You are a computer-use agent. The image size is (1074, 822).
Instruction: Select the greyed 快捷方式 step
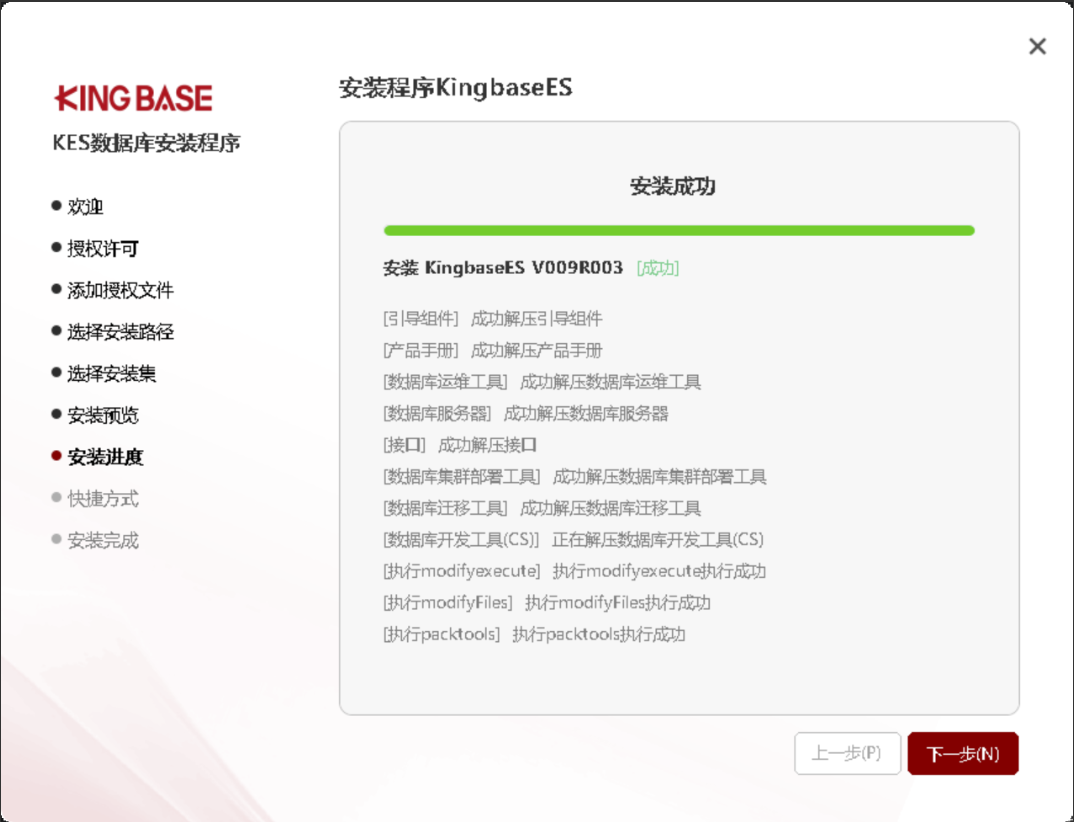[95, 499]
